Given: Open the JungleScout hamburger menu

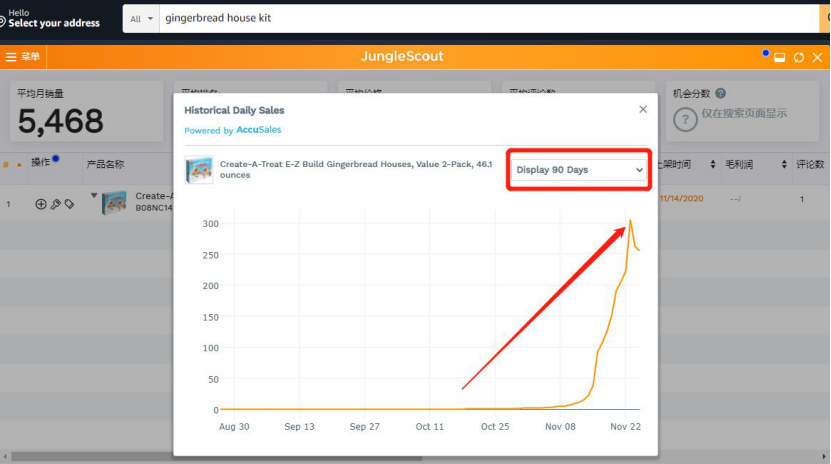Looking at the screenshot, I should pos(22,57).
